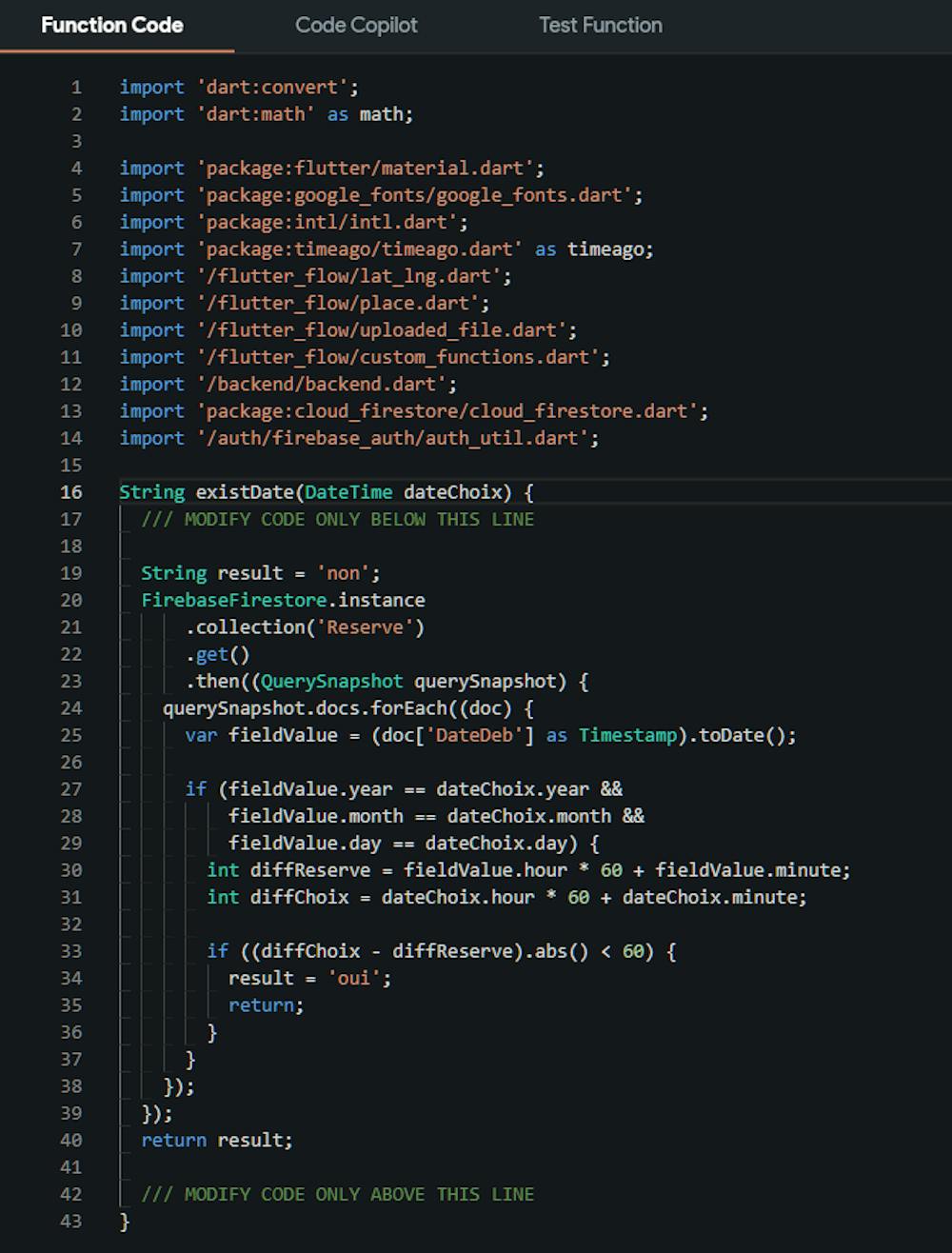The width and height of the screenshot is (952, 1253).
Task: Open the Code Copilot tab
Action: 356,26
